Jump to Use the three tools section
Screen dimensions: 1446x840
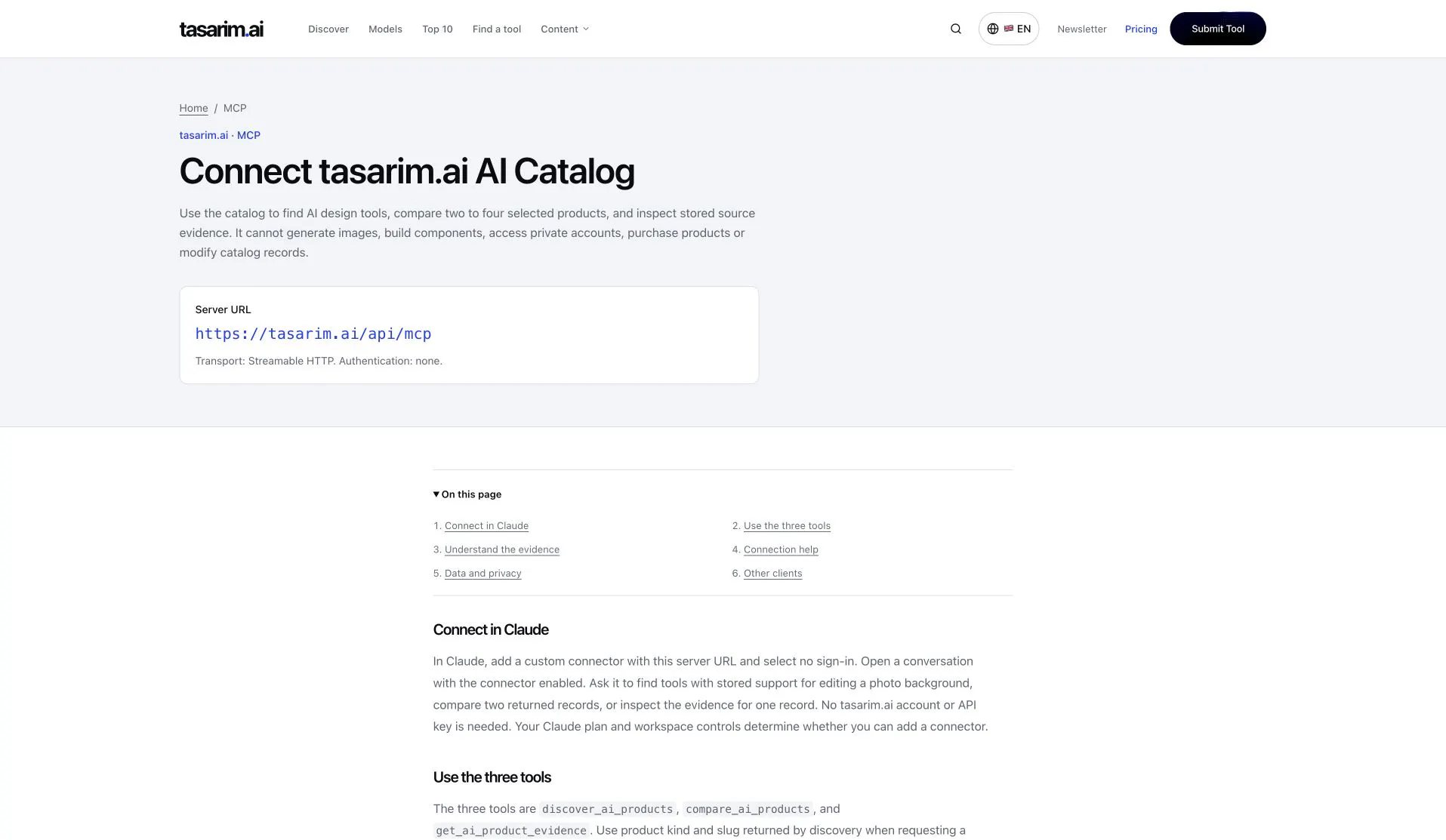(x=787, y=526)
